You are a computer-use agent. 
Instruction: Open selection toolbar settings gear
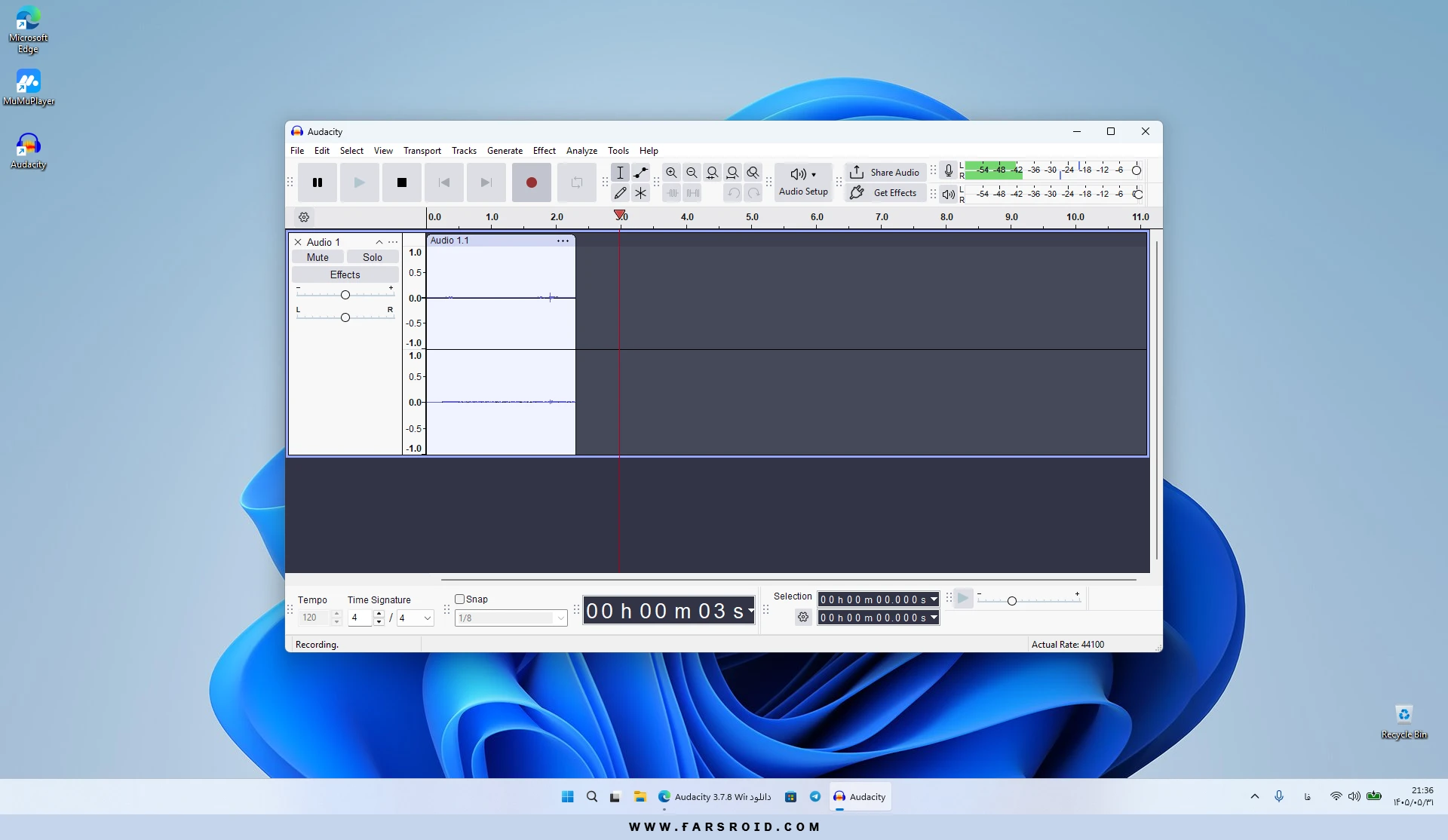[x=803, y=618]
